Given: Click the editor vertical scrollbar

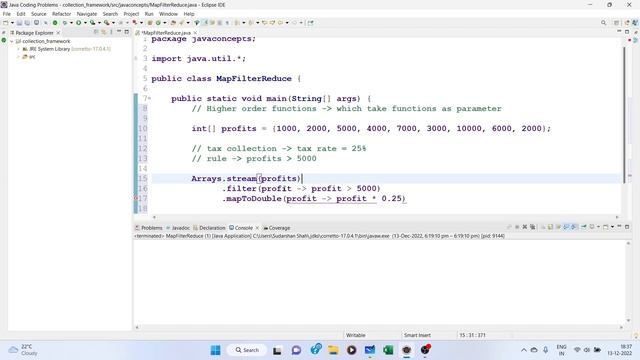Looking at the screenshot, I should point(624,114).
